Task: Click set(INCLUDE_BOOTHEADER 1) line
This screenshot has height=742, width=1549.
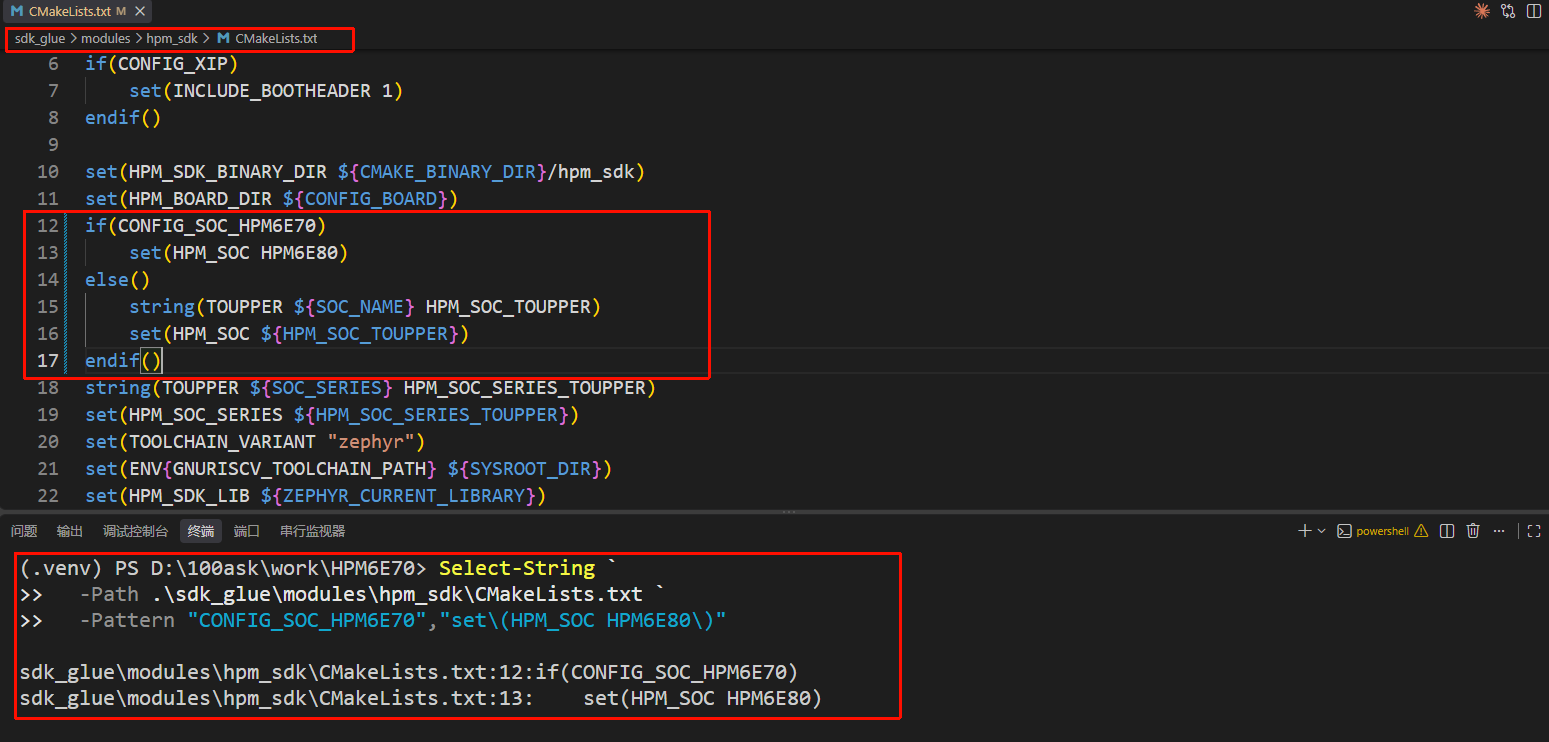Action: (266, 90)
